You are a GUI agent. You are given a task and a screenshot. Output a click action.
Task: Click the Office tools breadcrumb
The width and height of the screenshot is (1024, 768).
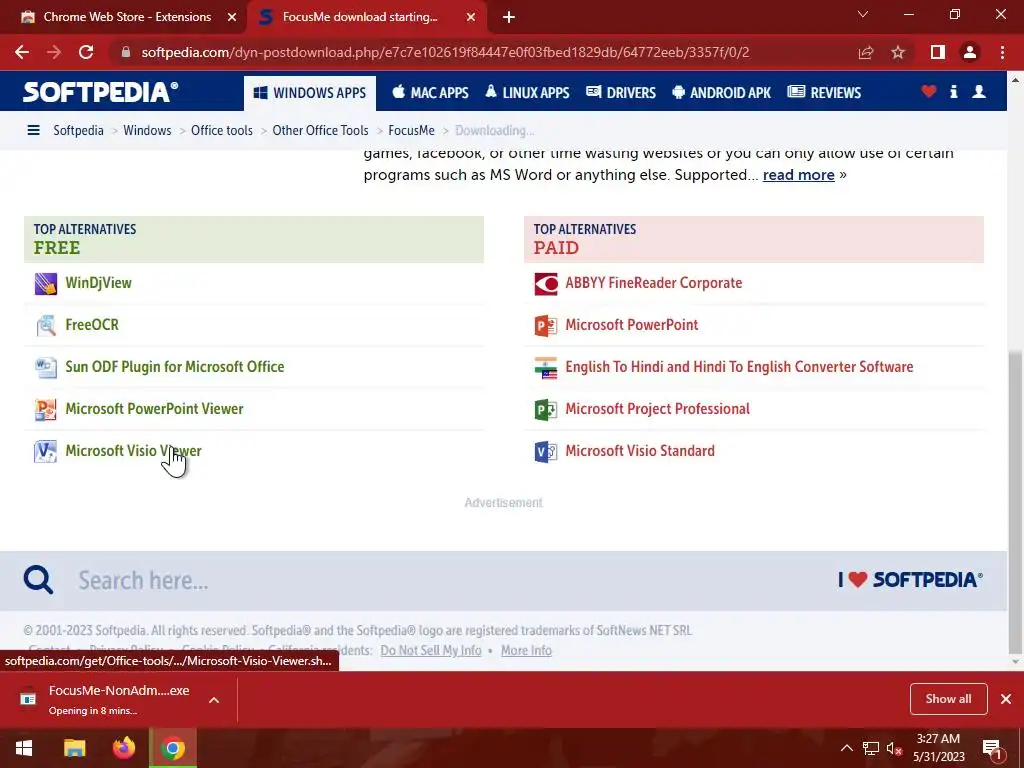click(x=221, y=130)
